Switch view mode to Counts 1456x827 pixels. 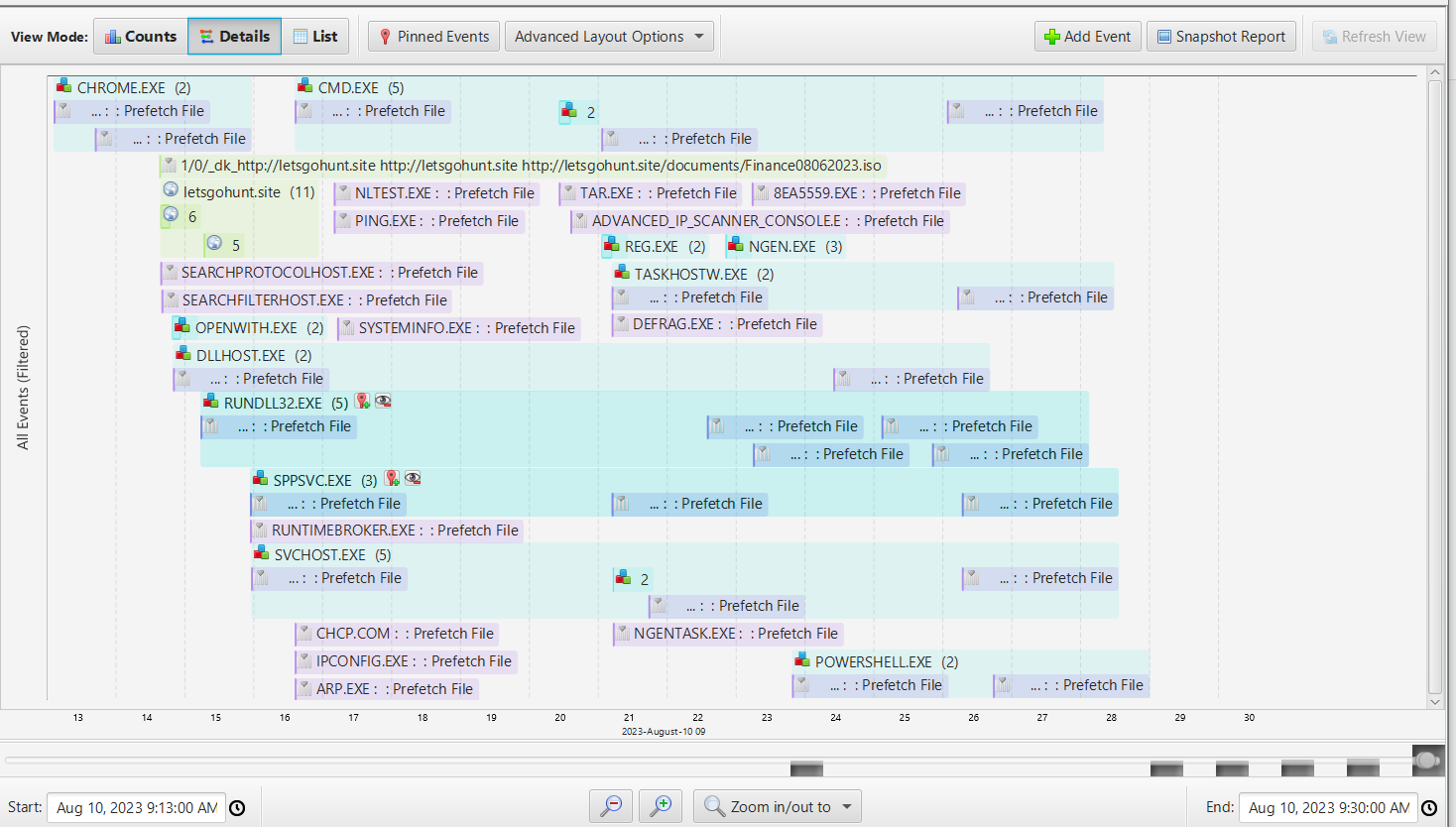(141, 37)
